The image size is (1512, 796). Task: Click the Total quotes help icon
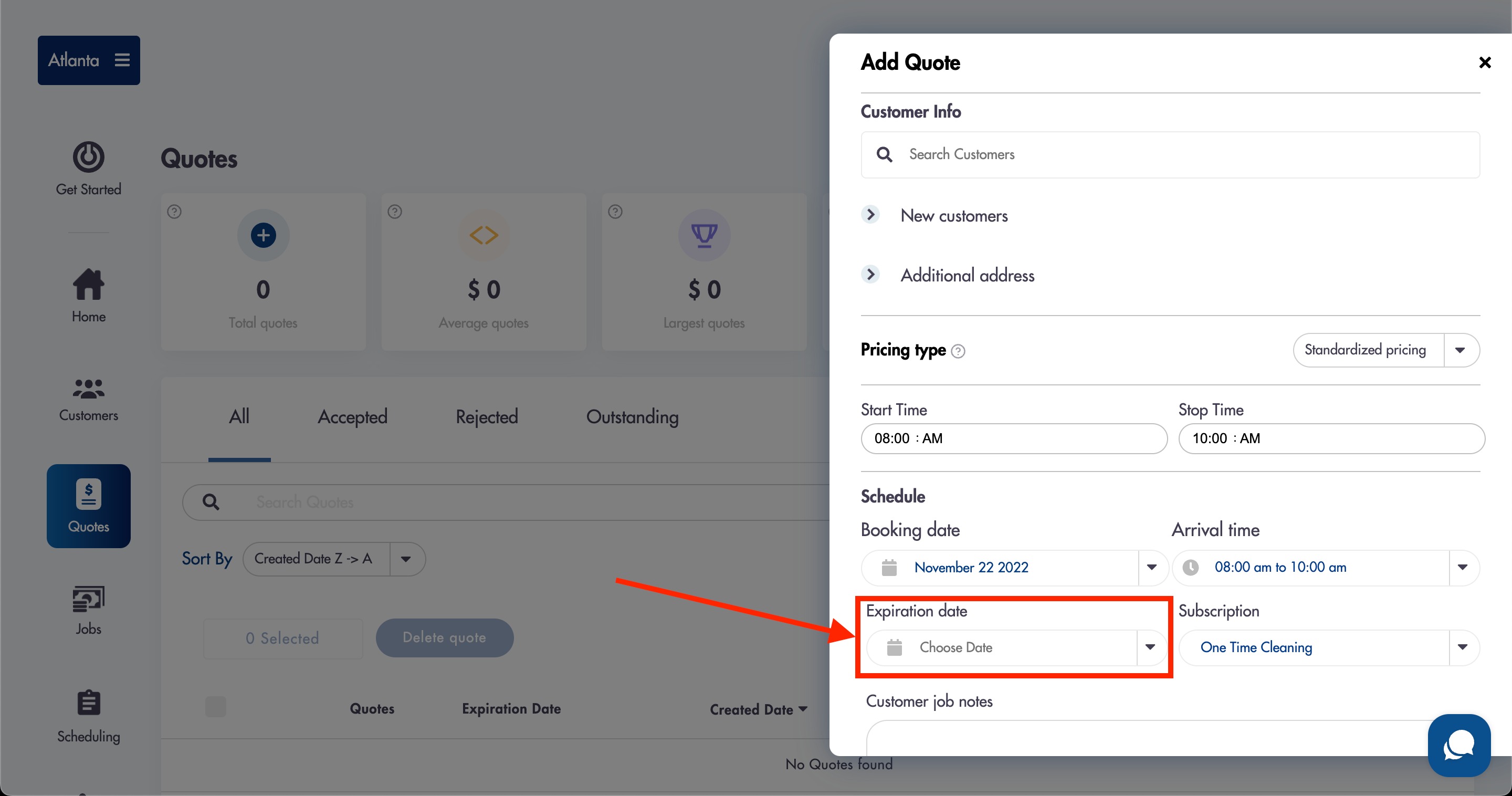(174, 211)
